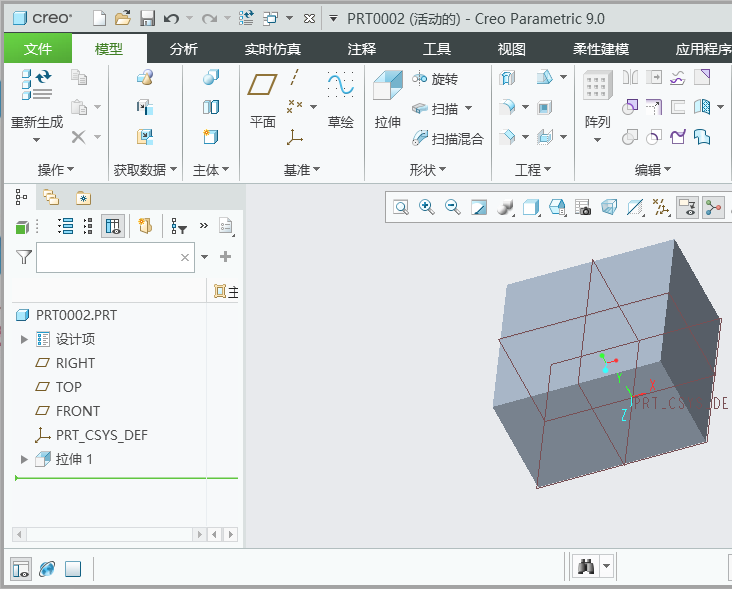Click the model tree search filter field
732x589 pixels.
tap(107, 258)
